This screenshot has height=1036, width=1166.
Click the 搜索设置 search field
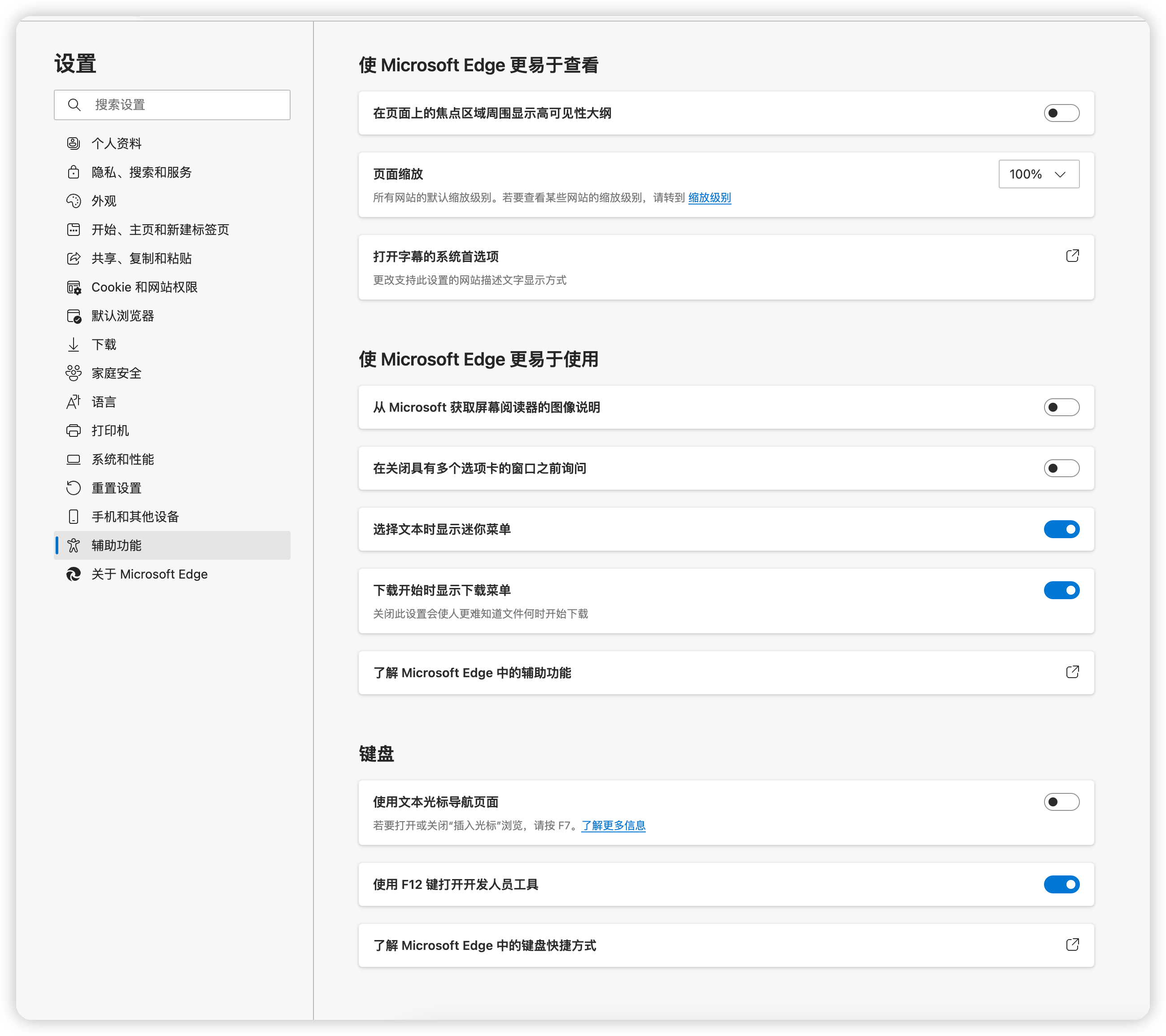[x=172, y=104]
